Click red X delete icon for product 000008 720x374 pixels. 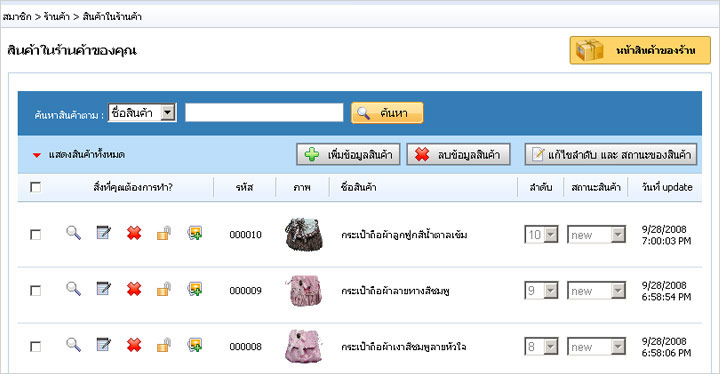134,345
